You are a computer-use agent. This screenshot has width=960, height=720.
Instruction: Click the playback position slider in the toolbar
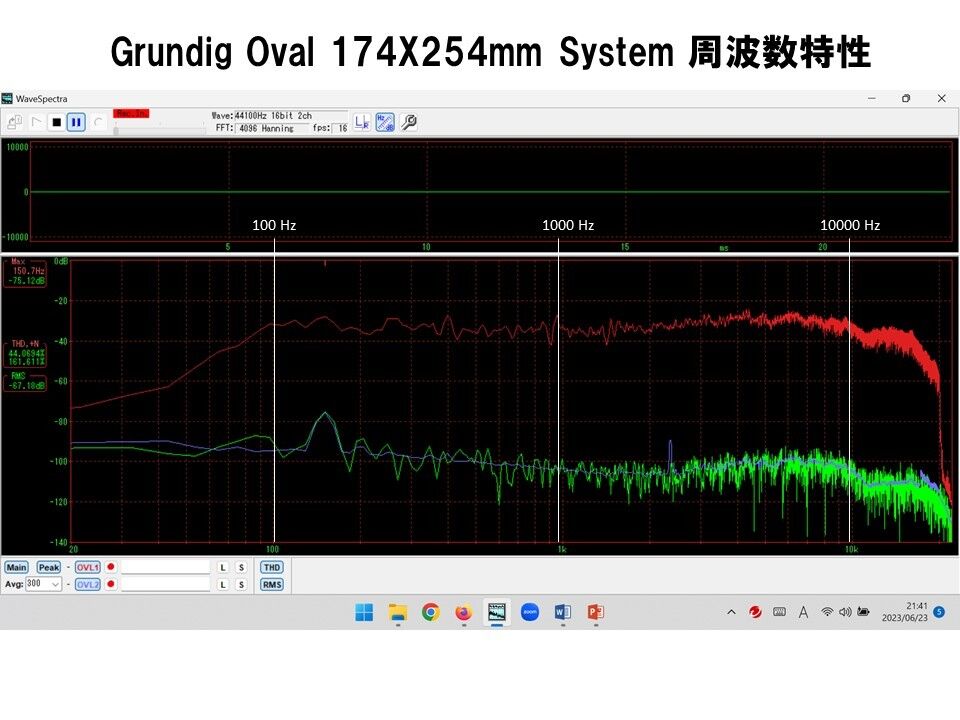(x=159, y=130)
